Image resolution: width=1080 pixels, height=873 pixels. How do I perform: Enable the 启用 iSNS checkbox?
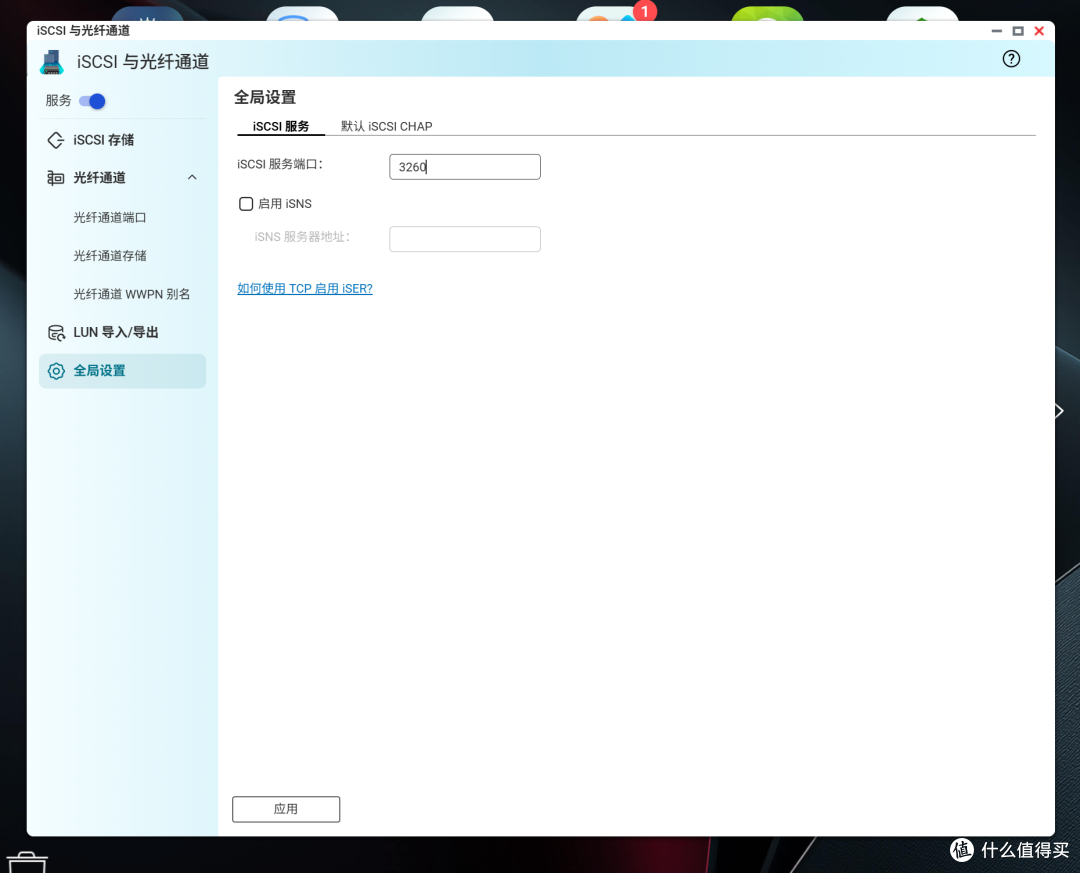[x=246, y=204]
